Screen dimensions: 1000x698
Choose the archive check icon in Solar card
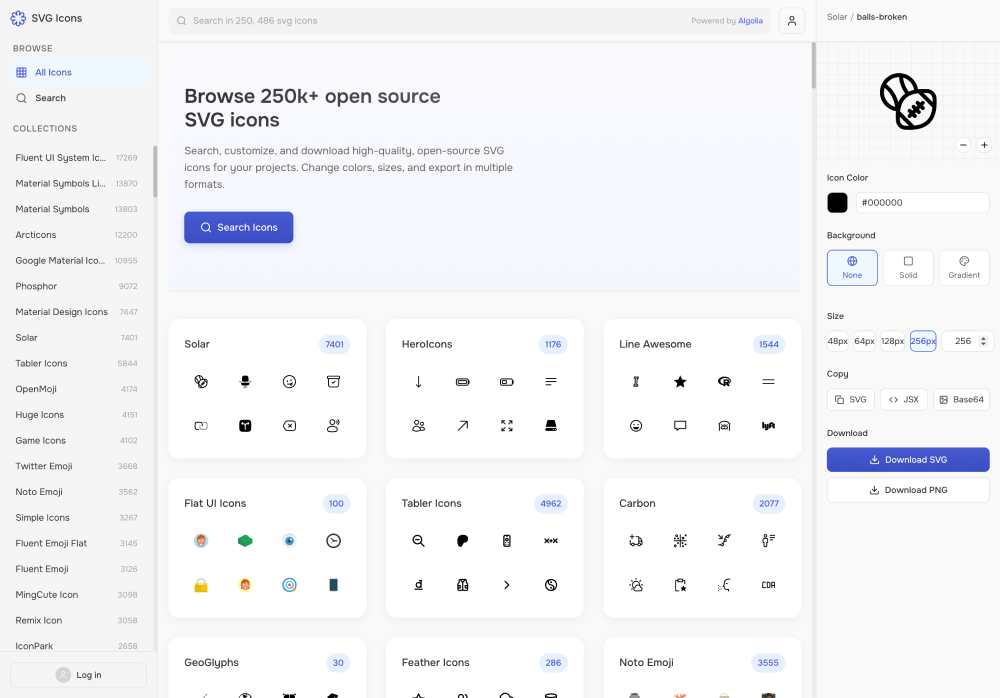(334, 382)
